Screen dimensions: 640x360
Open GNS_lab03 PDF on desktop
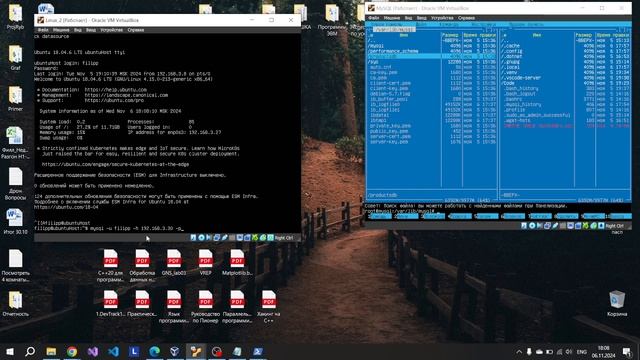(x=174, y=262)
